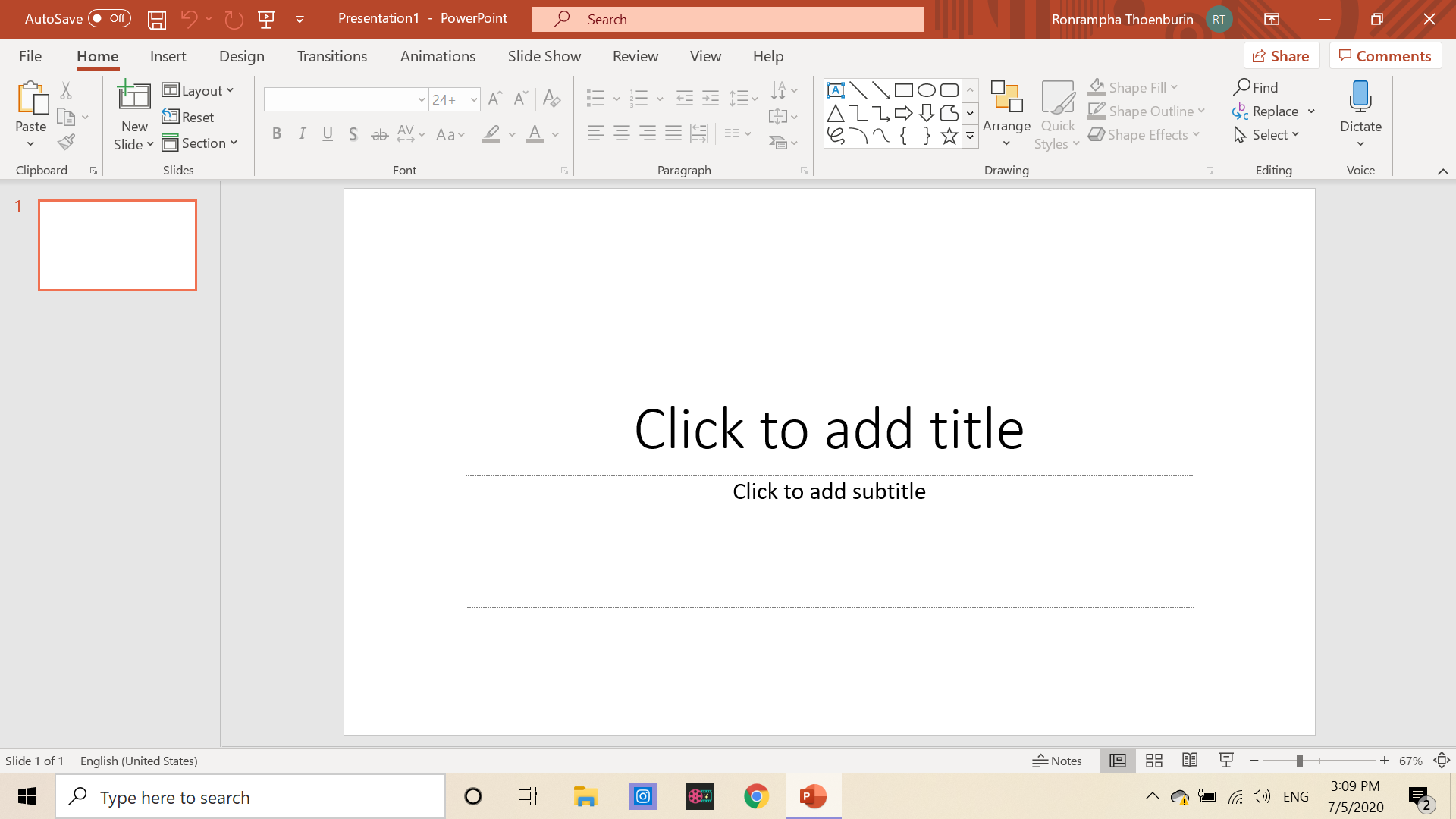The height and width of the screenshot is (819, 1456).
Task: Open the Transitions tab
Action: 331,56
